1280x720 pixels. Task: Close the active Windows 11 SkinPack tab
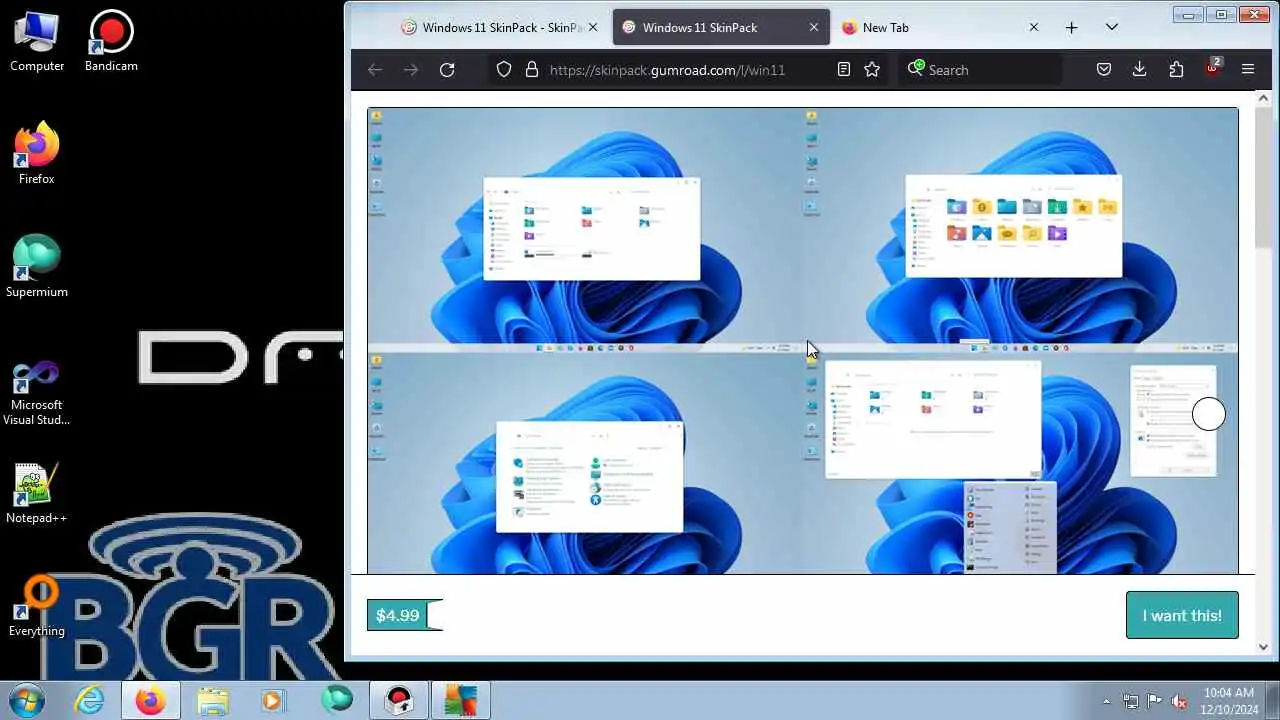813,28
